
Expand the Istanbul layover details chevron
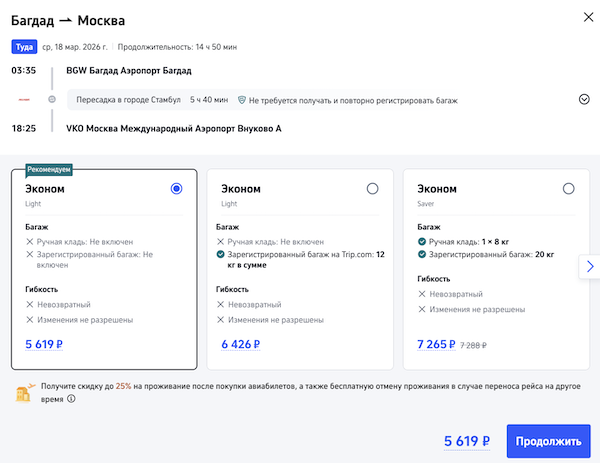tap(584, 99)
